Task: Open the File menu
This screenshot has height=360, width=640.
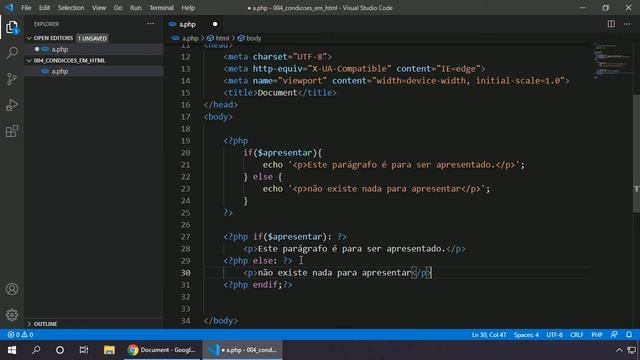Action: pyautogui.click(x=26, y=7)
